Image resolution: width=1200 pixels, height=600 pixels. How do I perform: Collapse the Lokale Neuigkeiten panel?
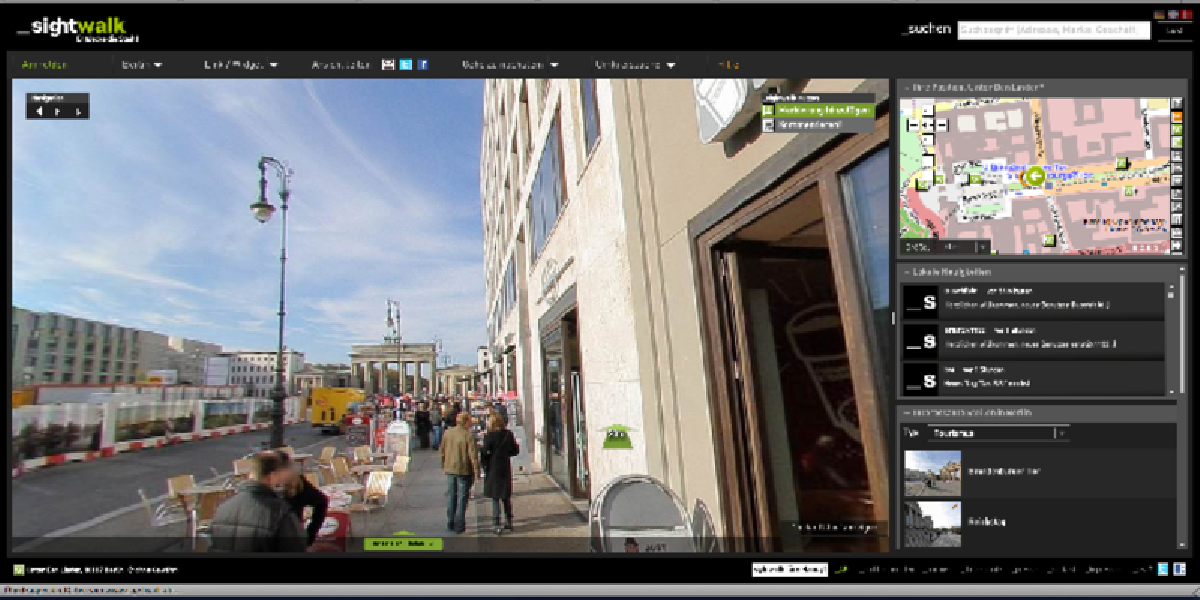(906, 272)
